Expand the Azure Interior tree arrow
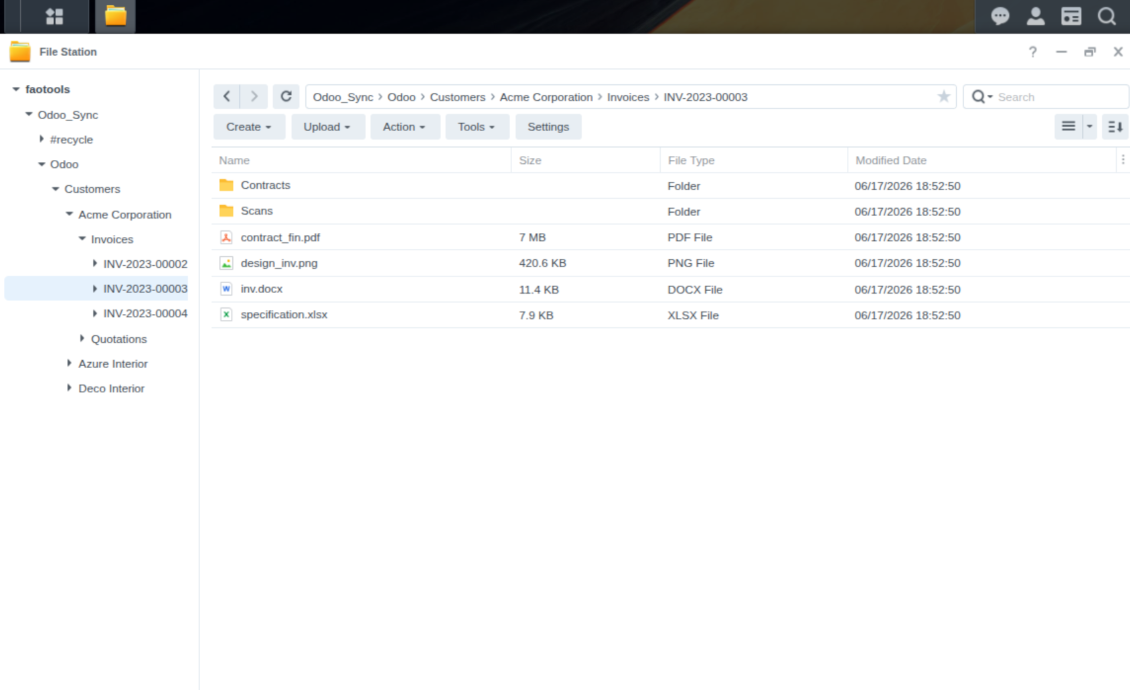Image resolution: width=1130 pixels, height=690 pixels. pos(69,363)
